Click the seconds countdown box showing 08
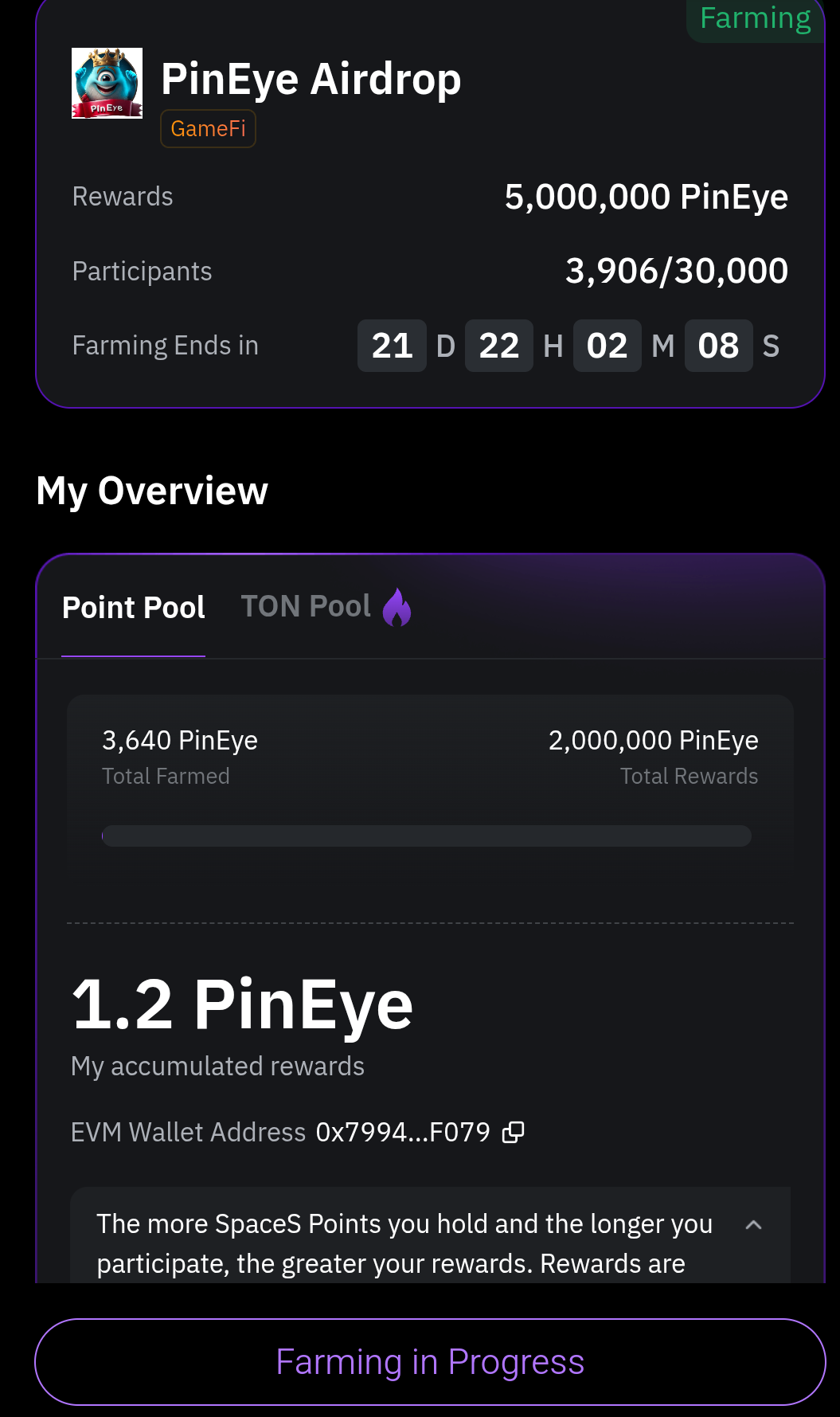The width and height of the screenshot is (840, 1417). pos(718,346)
